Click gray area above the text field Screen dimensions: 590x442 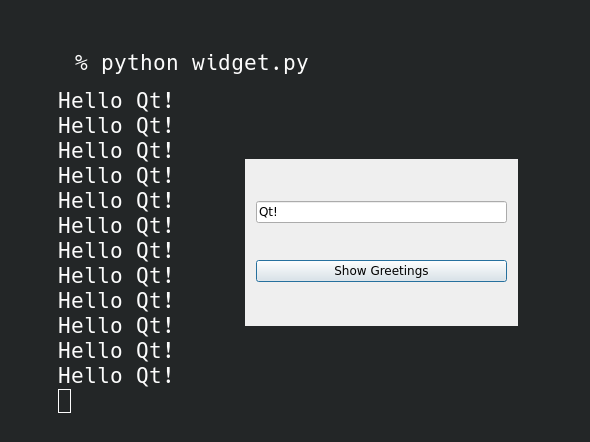click(x=381, y=180)
